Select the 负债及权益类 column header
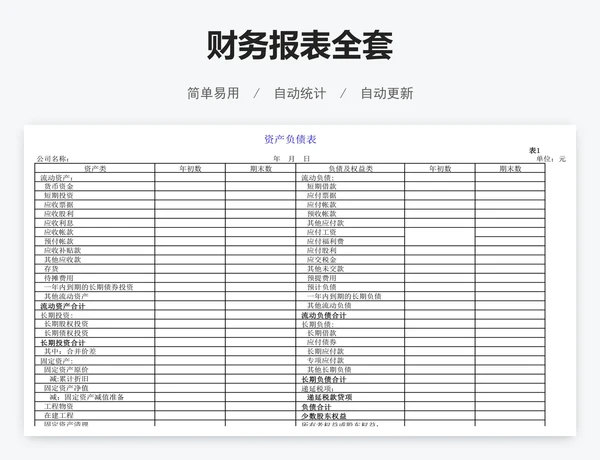The height and width of the screenshot is (460, 600). [x=350, y=168]
